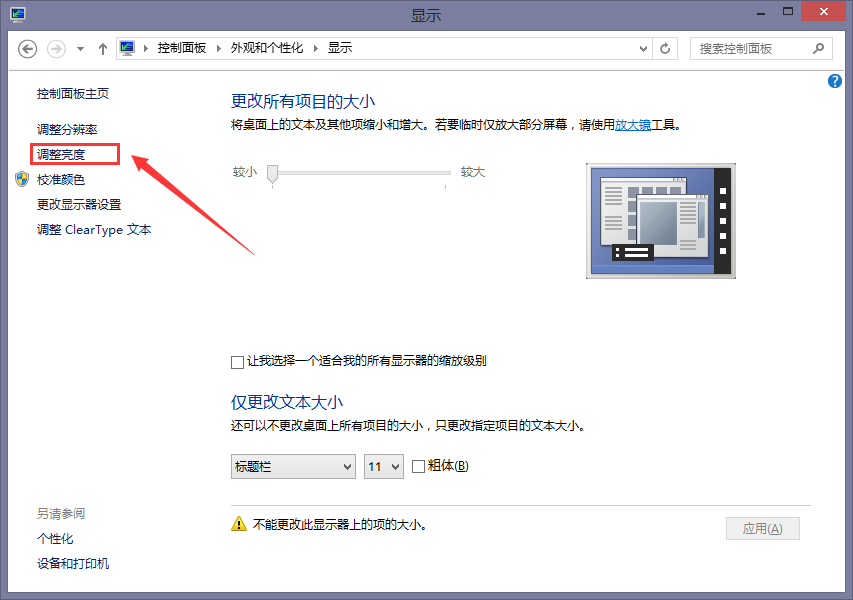The width and height of the screenshot is (853, 600).
Task: Refresh the address bar location
Action: click(x=666, y=48)
